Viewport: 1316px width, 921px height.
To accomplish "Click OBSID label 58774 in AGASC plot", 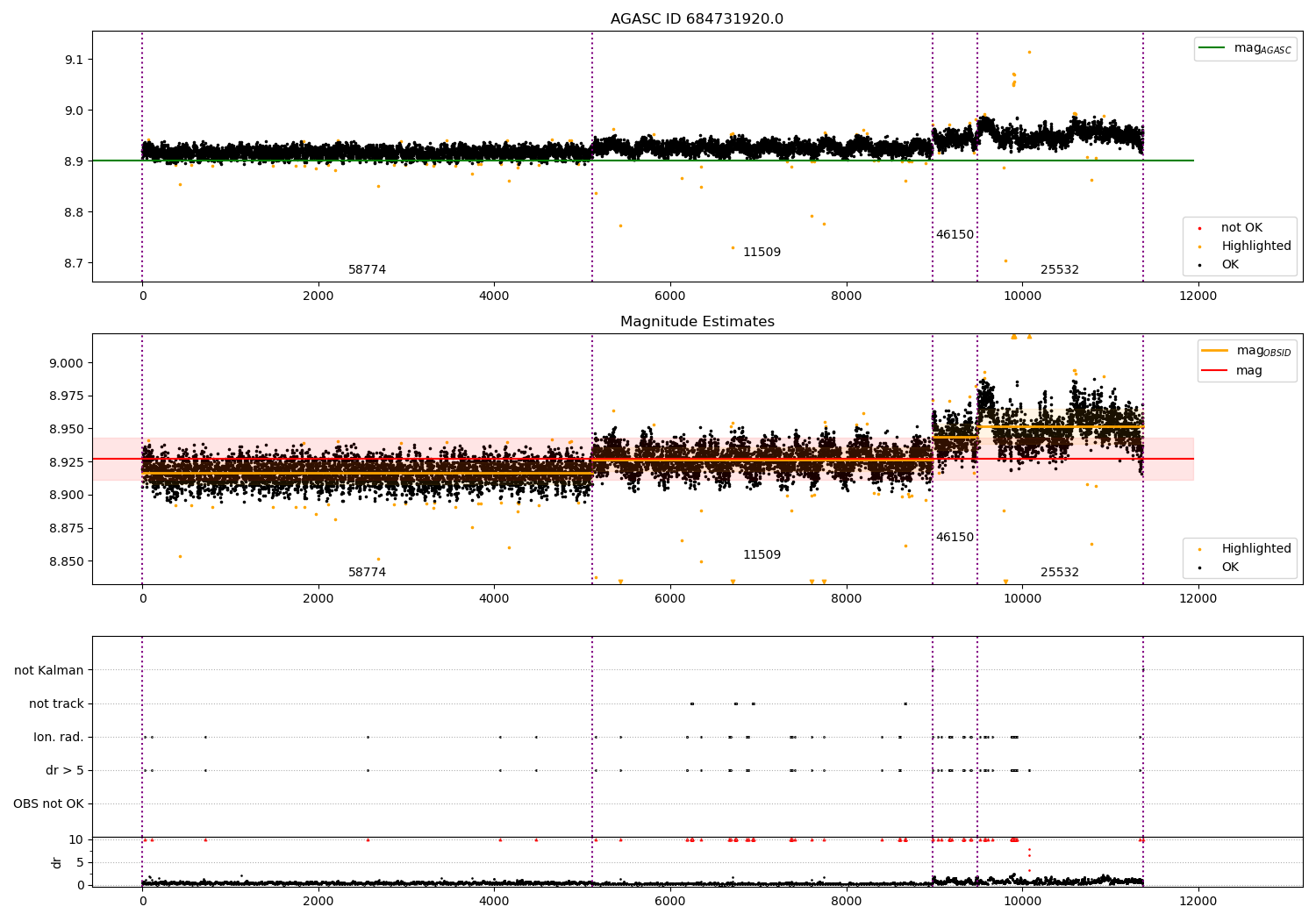I will 367,270.
